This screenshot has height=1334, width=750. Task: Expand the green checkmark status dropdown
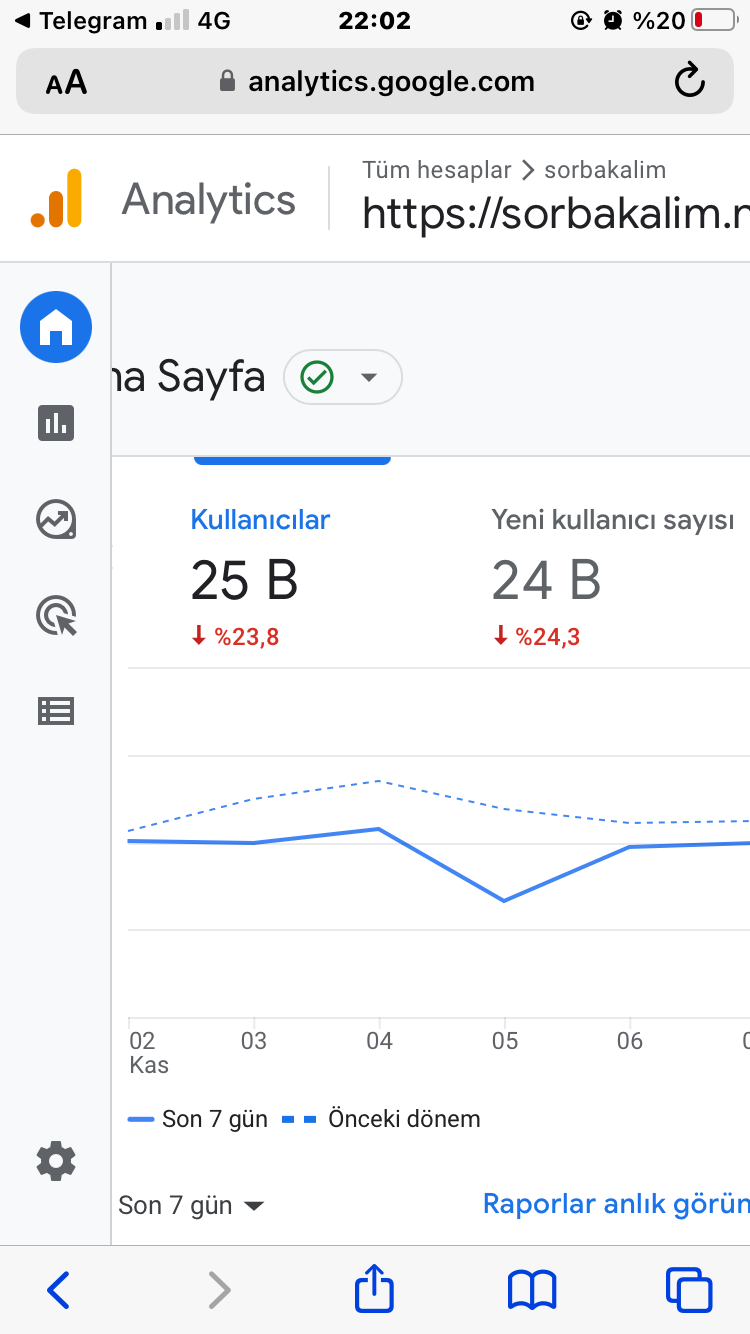[x=343, y=377]
